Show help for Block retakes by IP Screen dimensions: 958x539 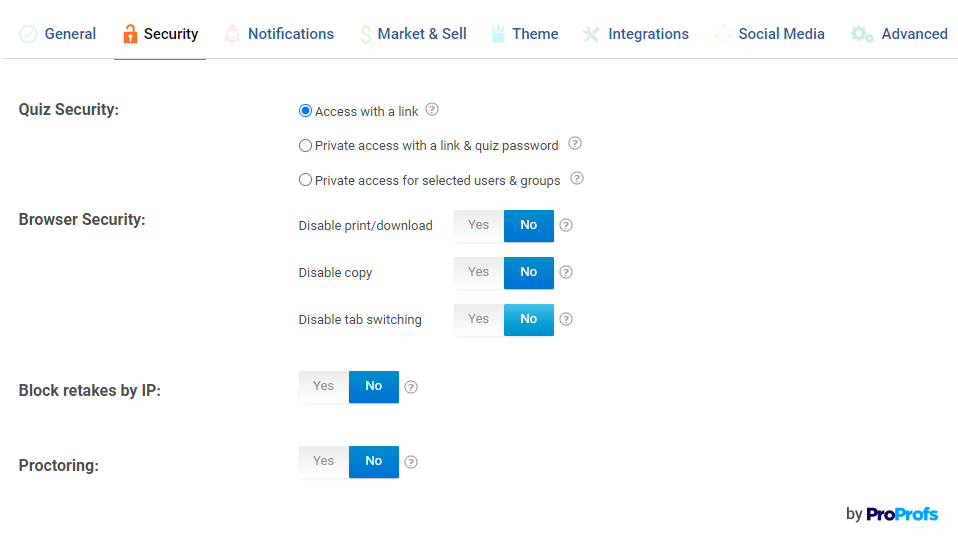click(411, 387)
